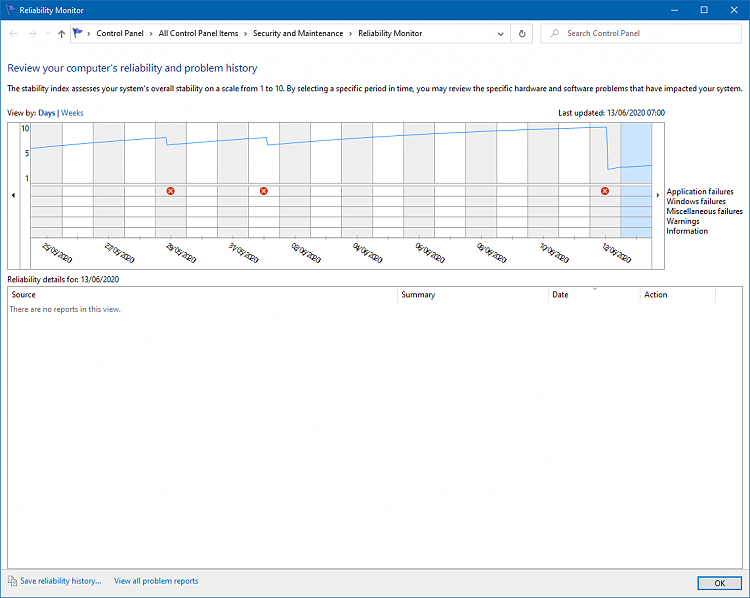This screenshot has width=750, height=598.
Task: Go up one level with Up arrow
Action: 61,33
